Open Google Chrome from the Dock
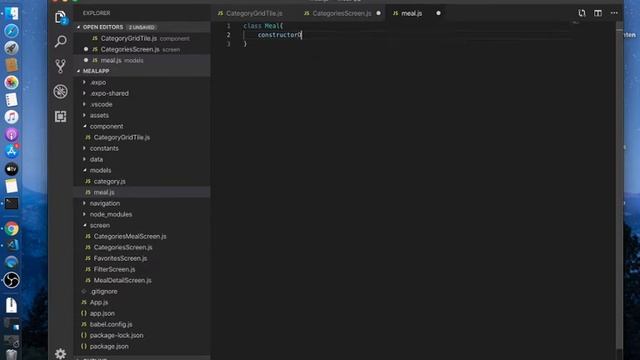640x360 pixels. pyautogui.click(x=11, y=229)
